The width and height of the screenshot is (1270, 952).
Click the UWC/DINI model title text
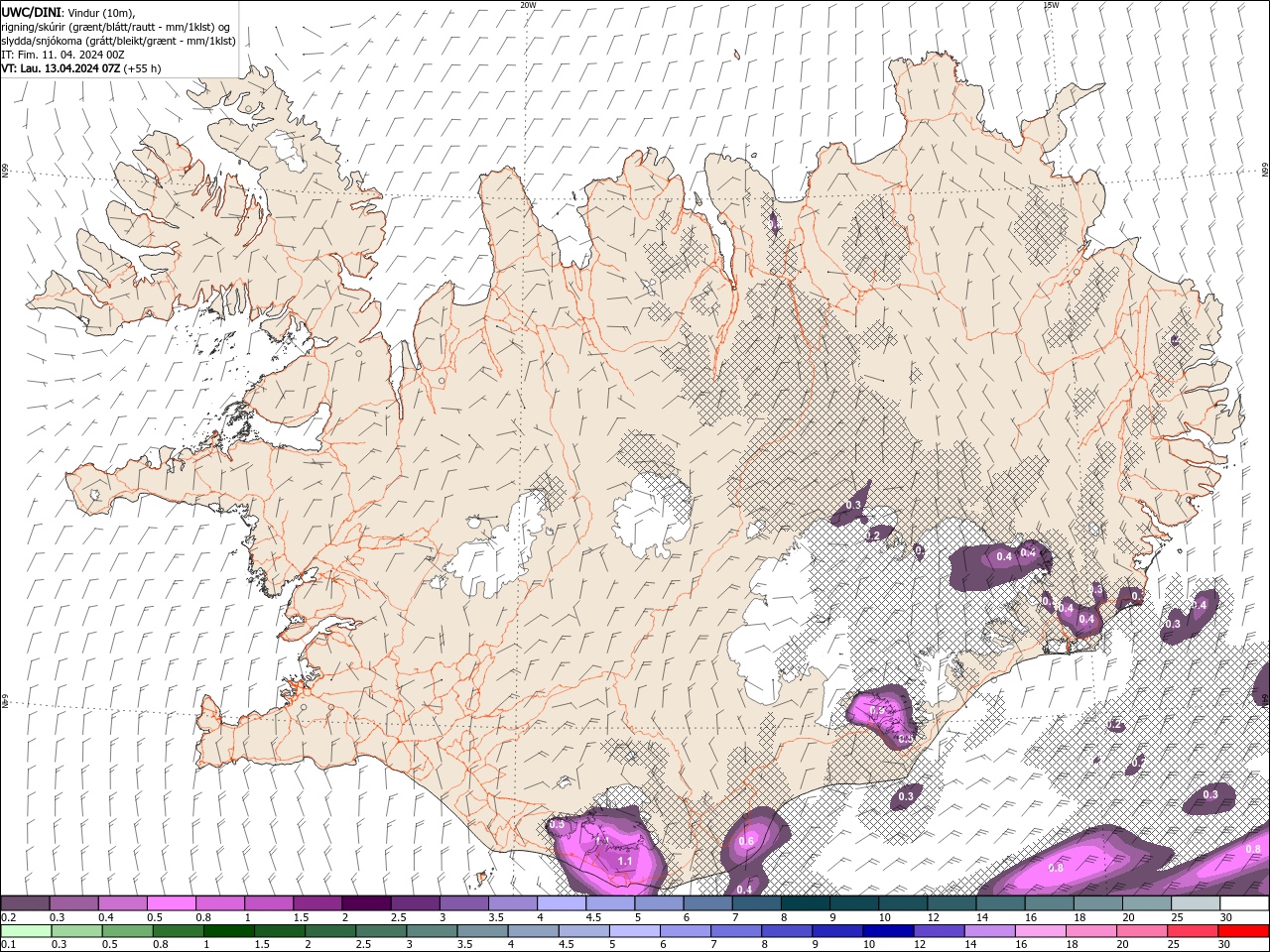point(30,12)
